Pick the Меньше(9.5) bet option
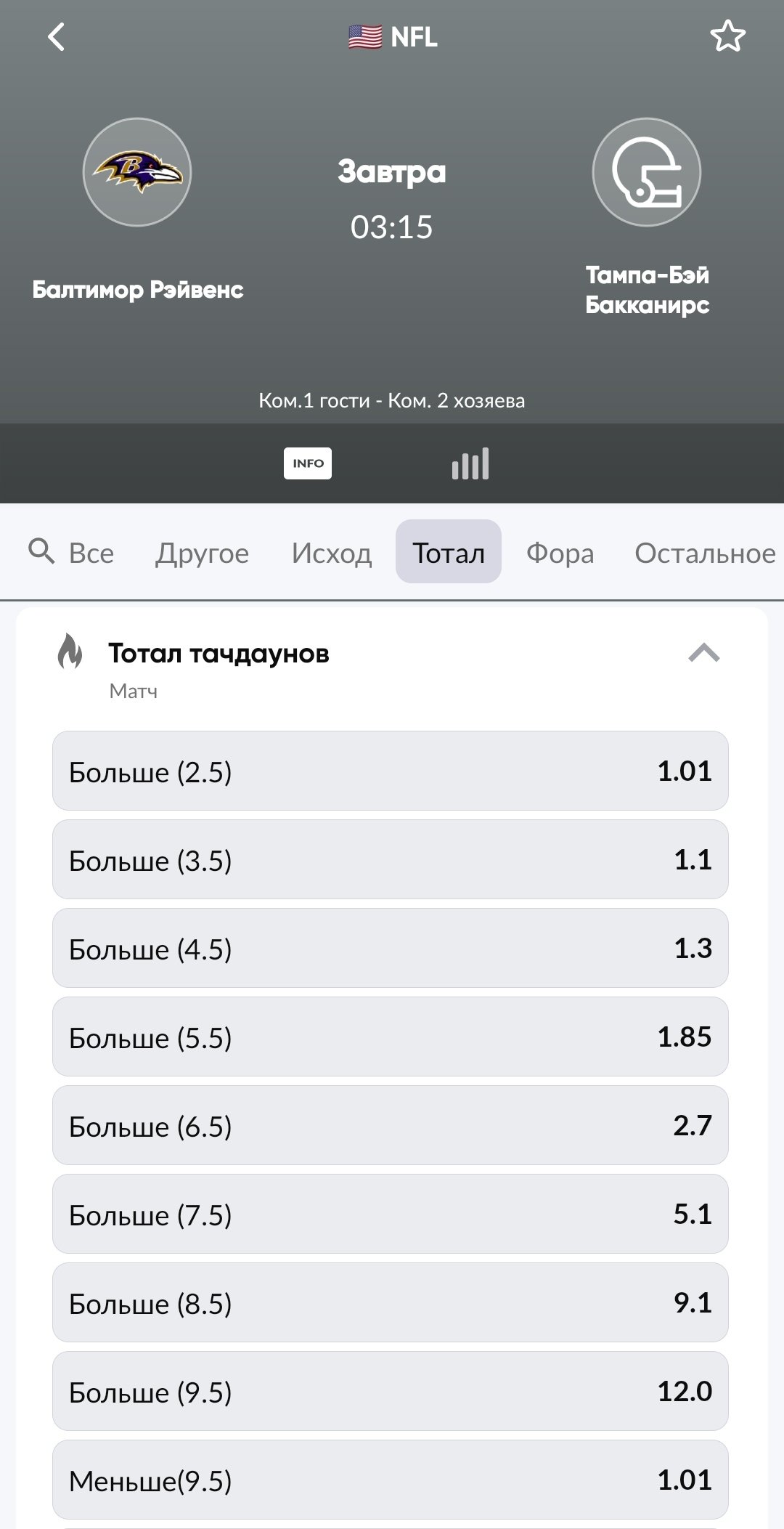Image resolution: width=784 pixels, height=1529 pixels. (391, 1480)
